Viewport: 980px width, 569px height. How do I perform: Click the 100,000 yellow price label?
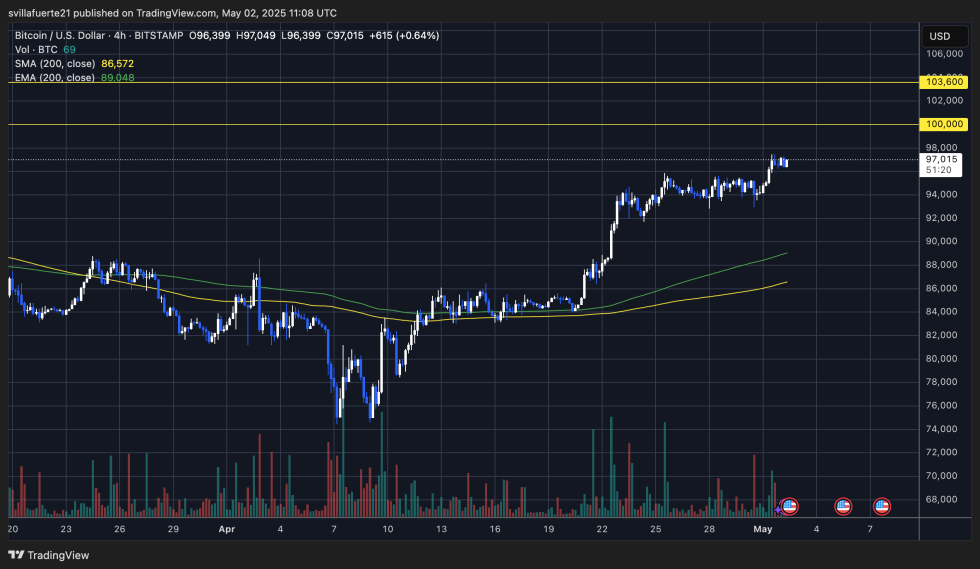click(x=944, y=124)
